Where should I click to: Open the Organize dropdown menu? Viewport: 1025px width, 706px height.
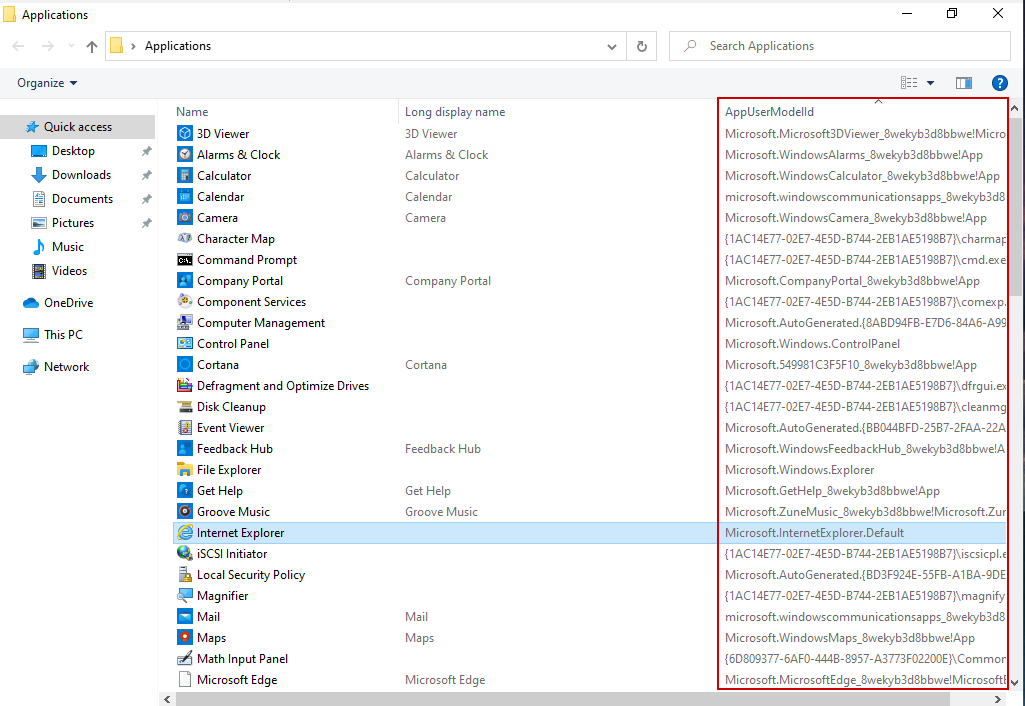[x=47, y=83]
